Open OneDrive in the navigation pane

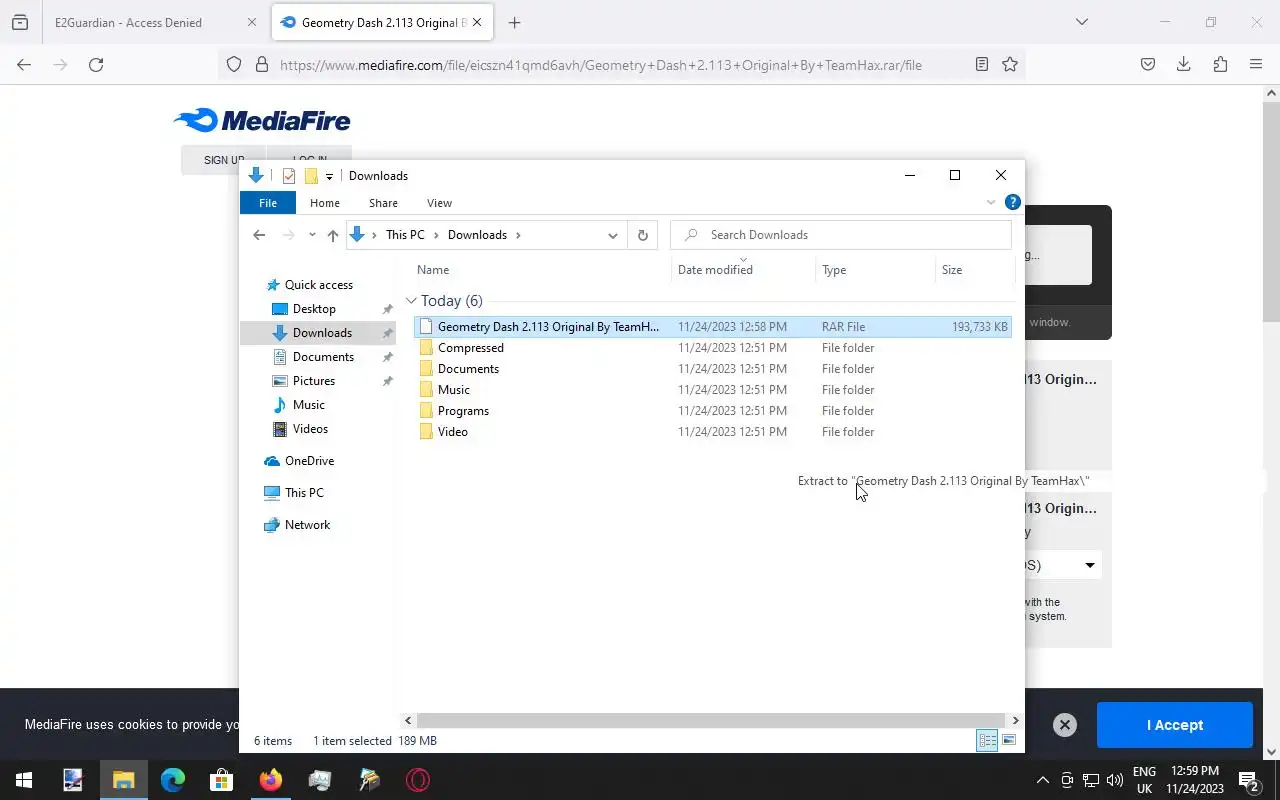[309, 461]
